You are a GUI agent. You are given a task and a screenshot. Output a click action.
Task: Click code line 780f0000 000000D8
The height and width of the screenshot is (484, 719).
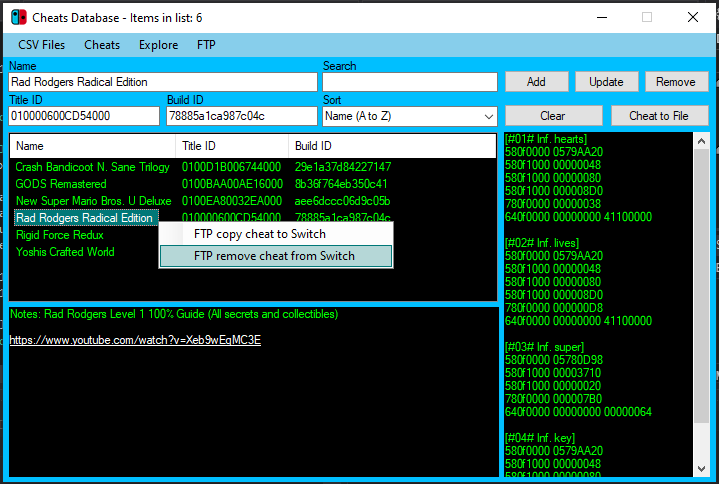554,308
